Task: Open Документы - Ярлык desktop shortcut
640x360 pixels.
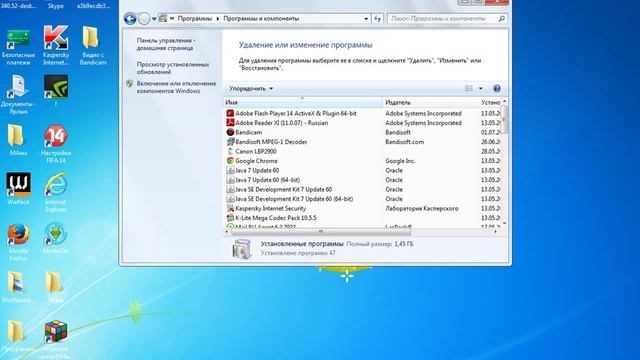Action: [x=18, y=95]
